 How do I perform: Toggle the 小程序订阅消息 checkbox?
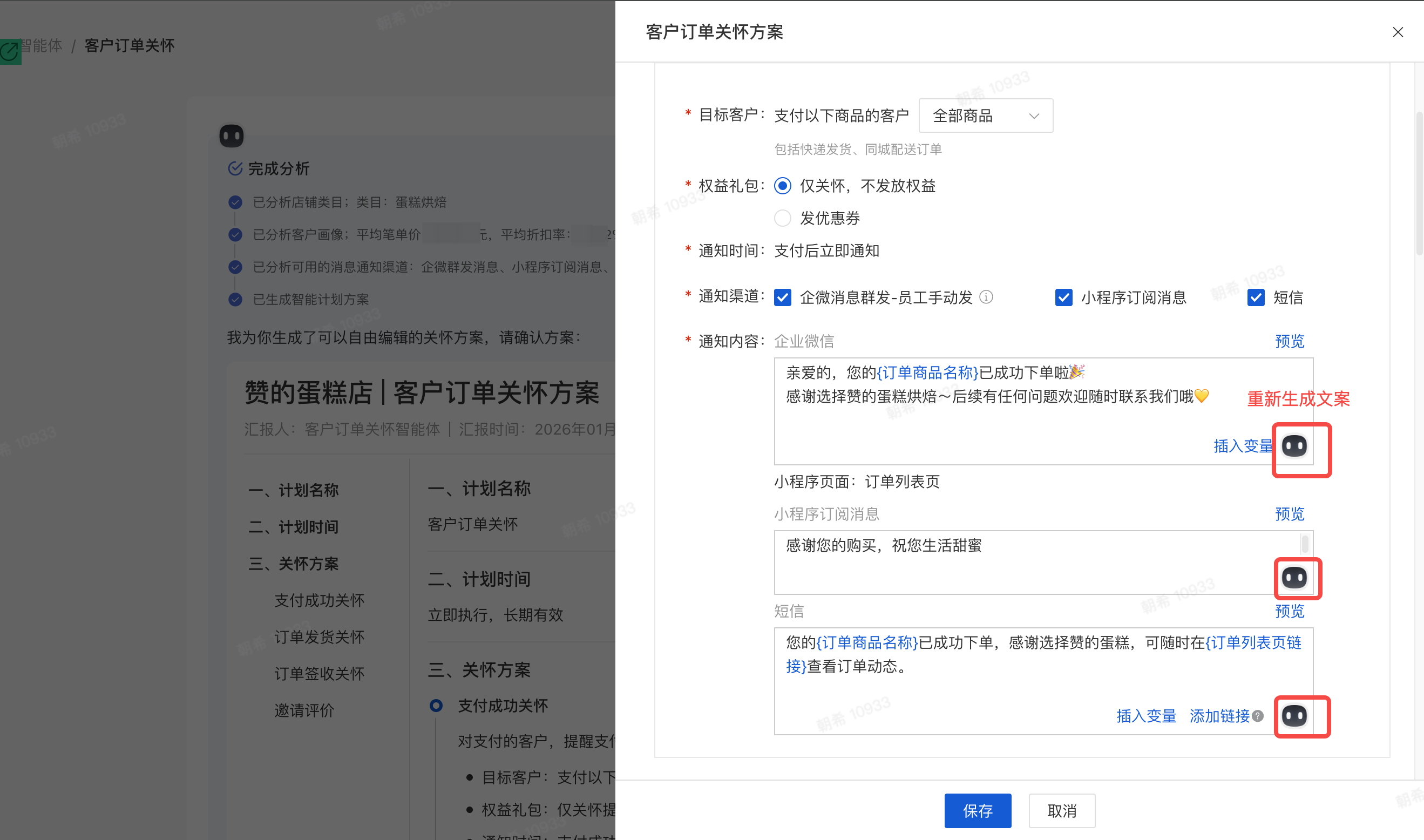click(1063, 297)
